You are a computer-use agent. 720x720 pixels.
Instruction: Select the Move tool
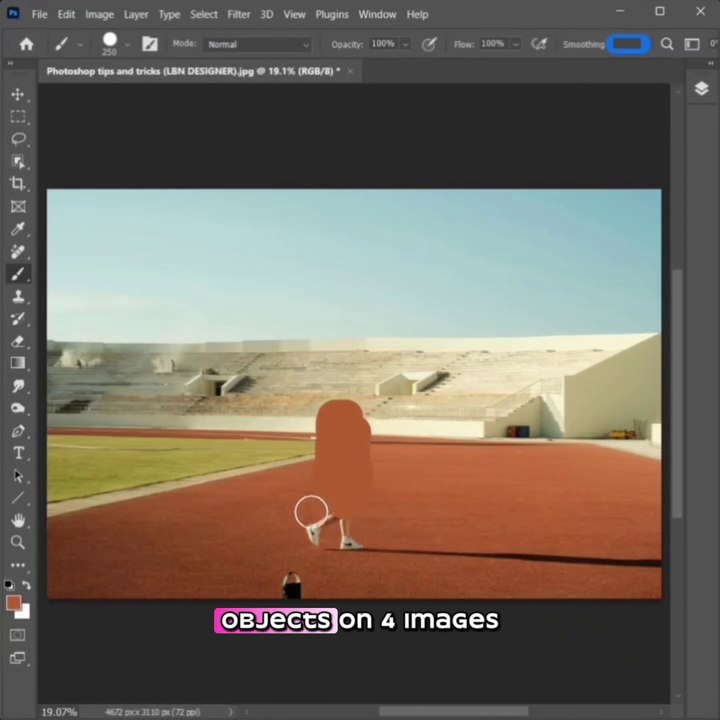[x=17, y=95]
